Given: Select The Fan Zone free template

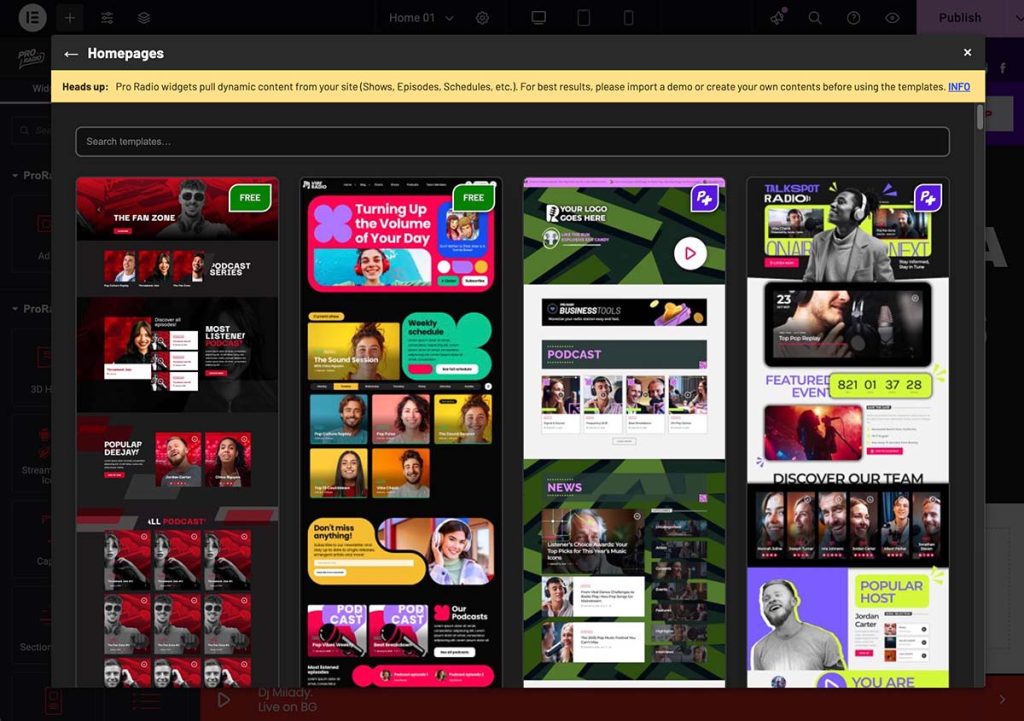Looking at the screenshot, I should pos(177,432).
